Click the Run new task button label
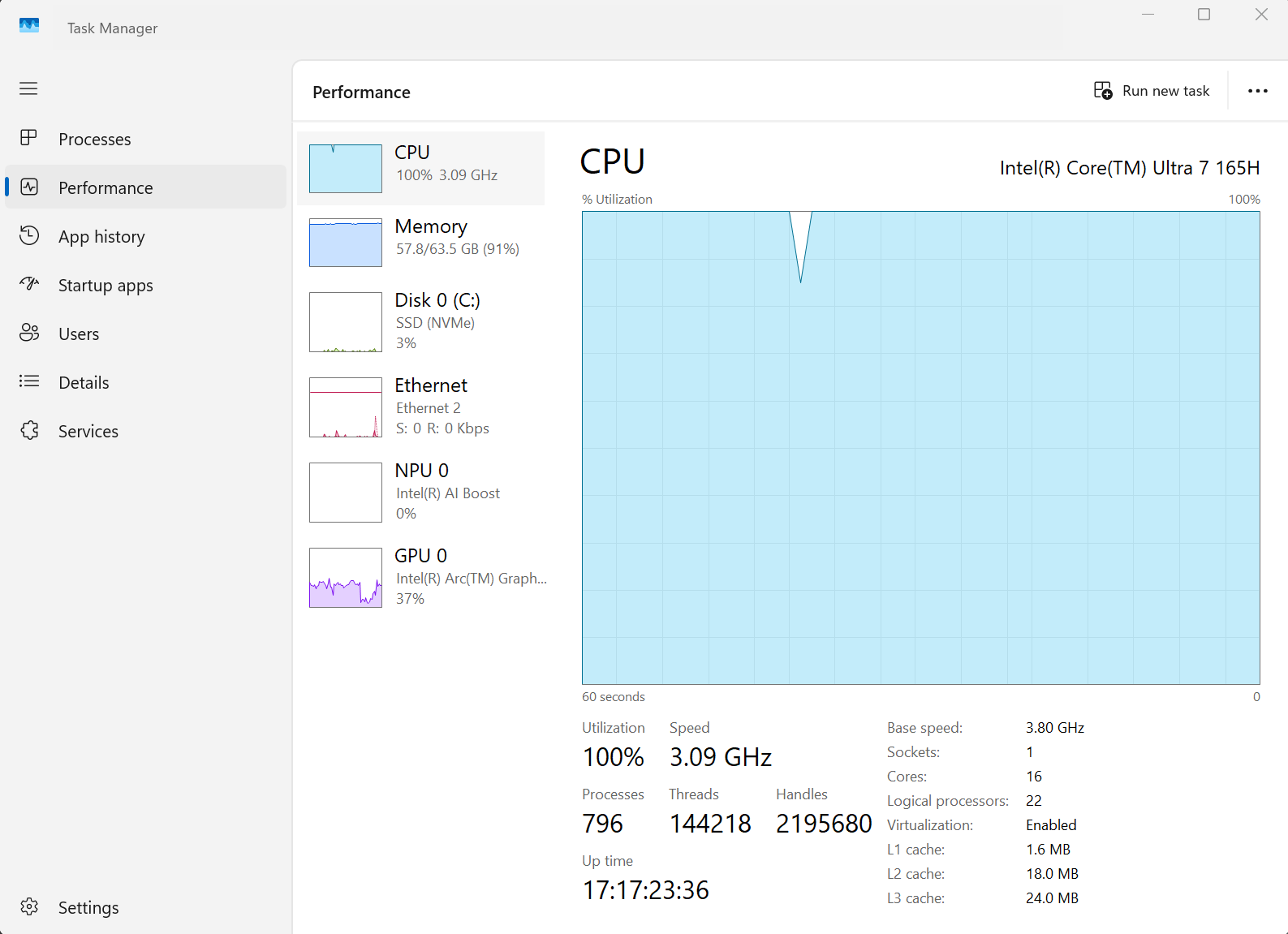The image size is (1288, 934). coord(1166,91)
